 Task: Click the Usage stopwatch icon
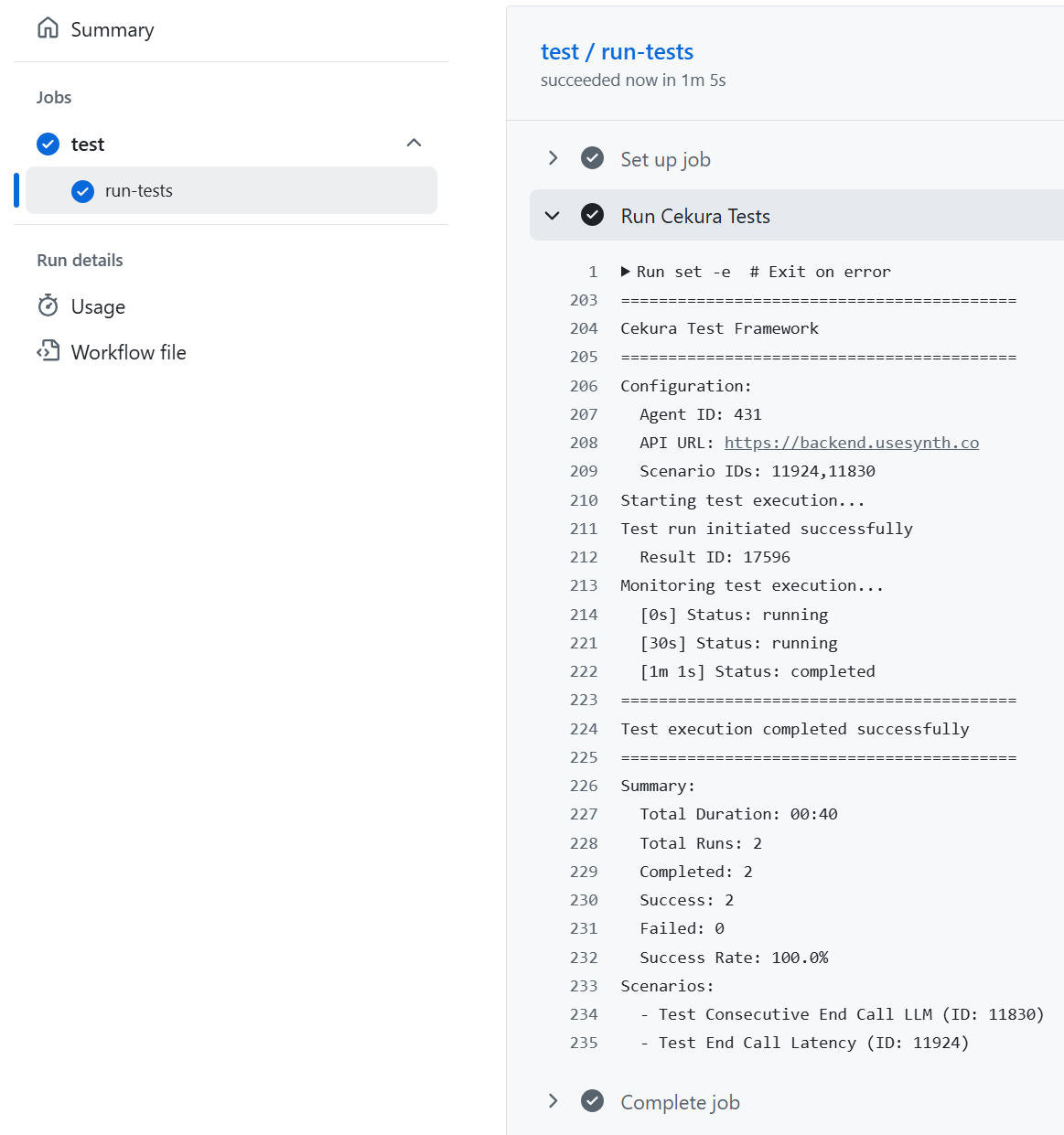[x=48, y=305]
